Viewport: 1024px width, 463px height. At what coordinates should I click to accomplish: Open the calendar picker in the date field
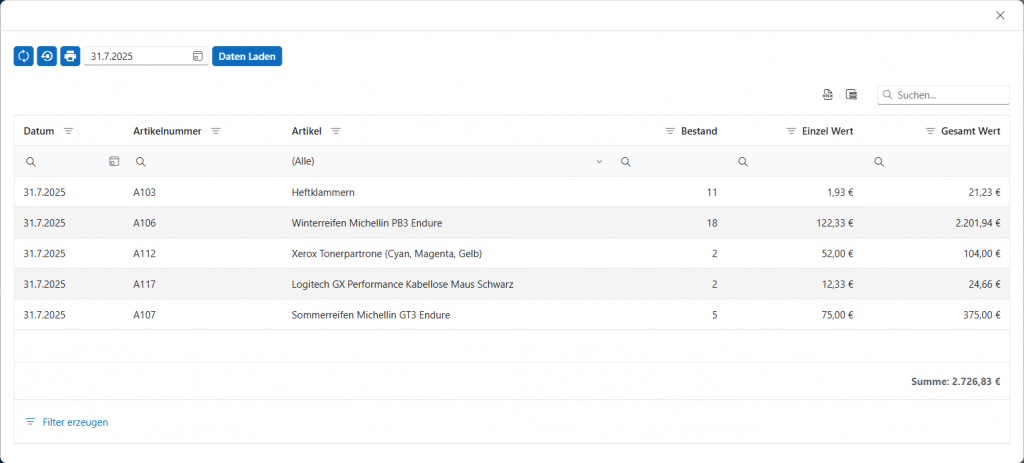click(198, 57)
